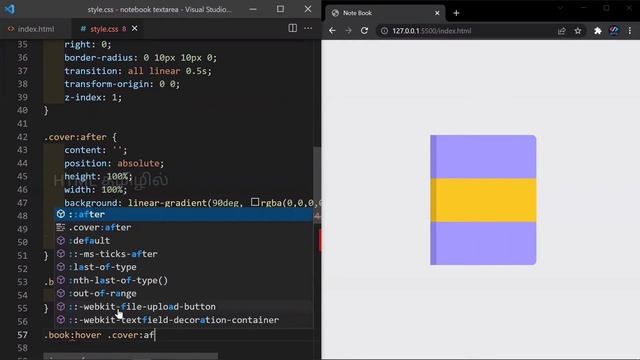Click the rgba color swatch on line 47
The image size is (640, 360).
click(x=255, y=202)
